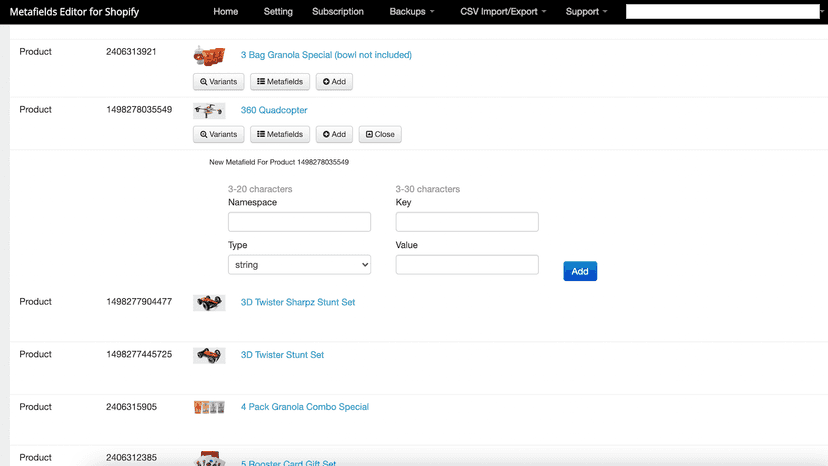
Task: Click 3 Bag Granola Special thumbnail
Action: (x=209, y=55)
